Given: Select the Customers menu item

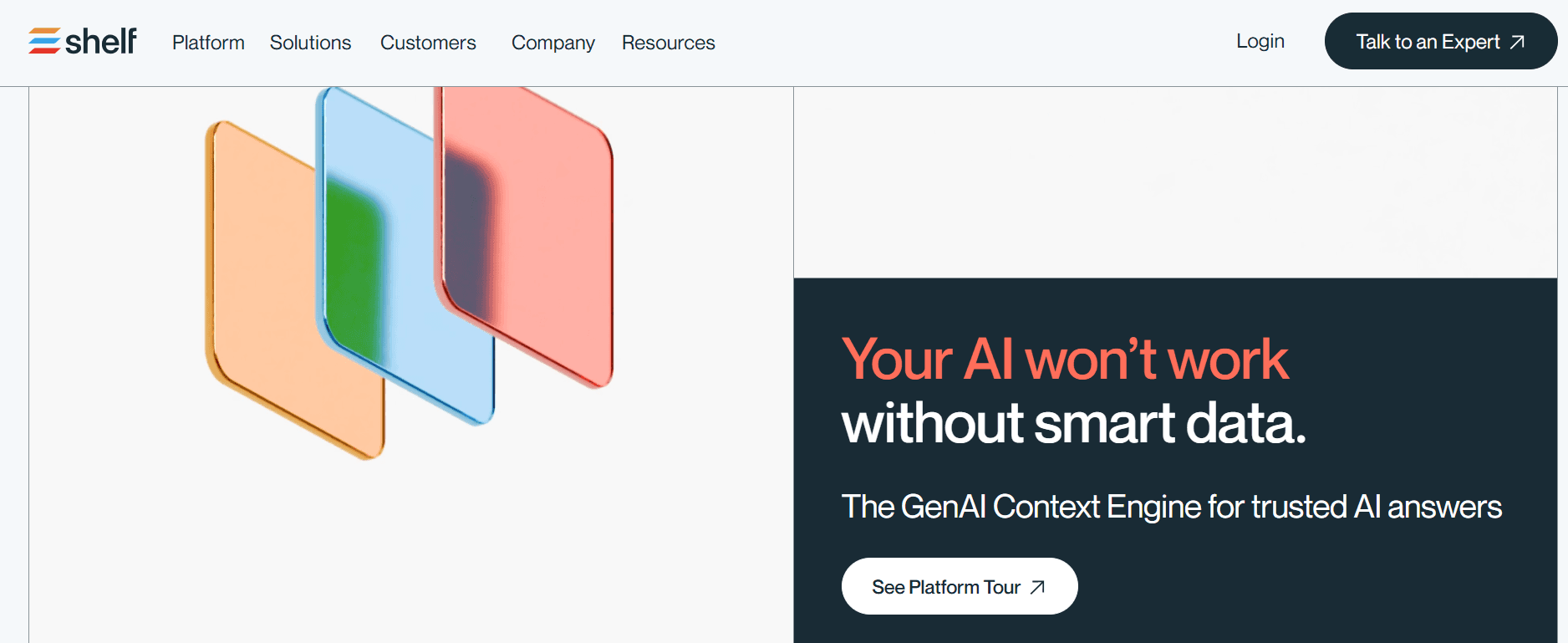Looking at the screenshot, I should coord(428,43).
